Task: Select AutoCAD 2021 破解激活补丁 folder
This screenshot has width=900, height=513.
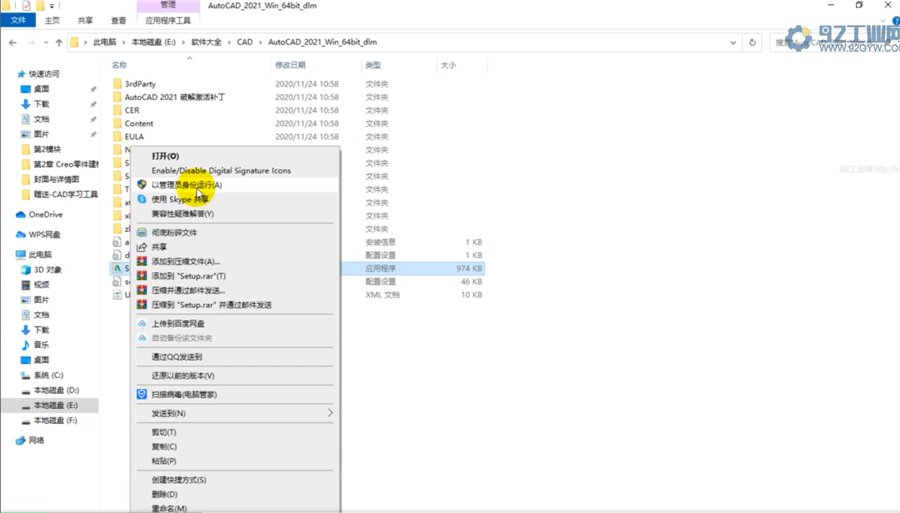Action: pyautogui.click(x=174, y=97)
